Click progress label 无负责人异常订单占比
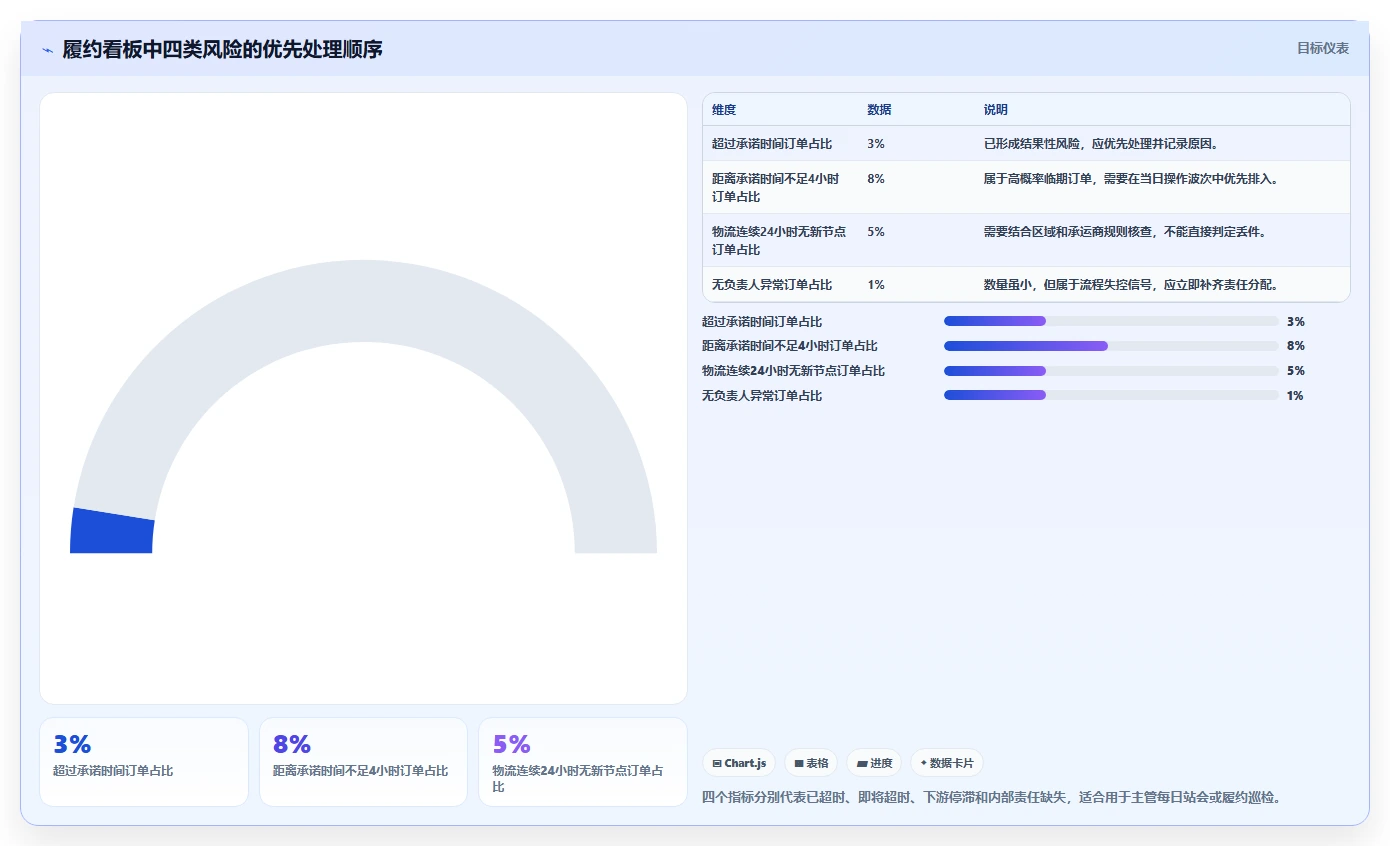1390x846 pixels. click(x=762, y=396)
